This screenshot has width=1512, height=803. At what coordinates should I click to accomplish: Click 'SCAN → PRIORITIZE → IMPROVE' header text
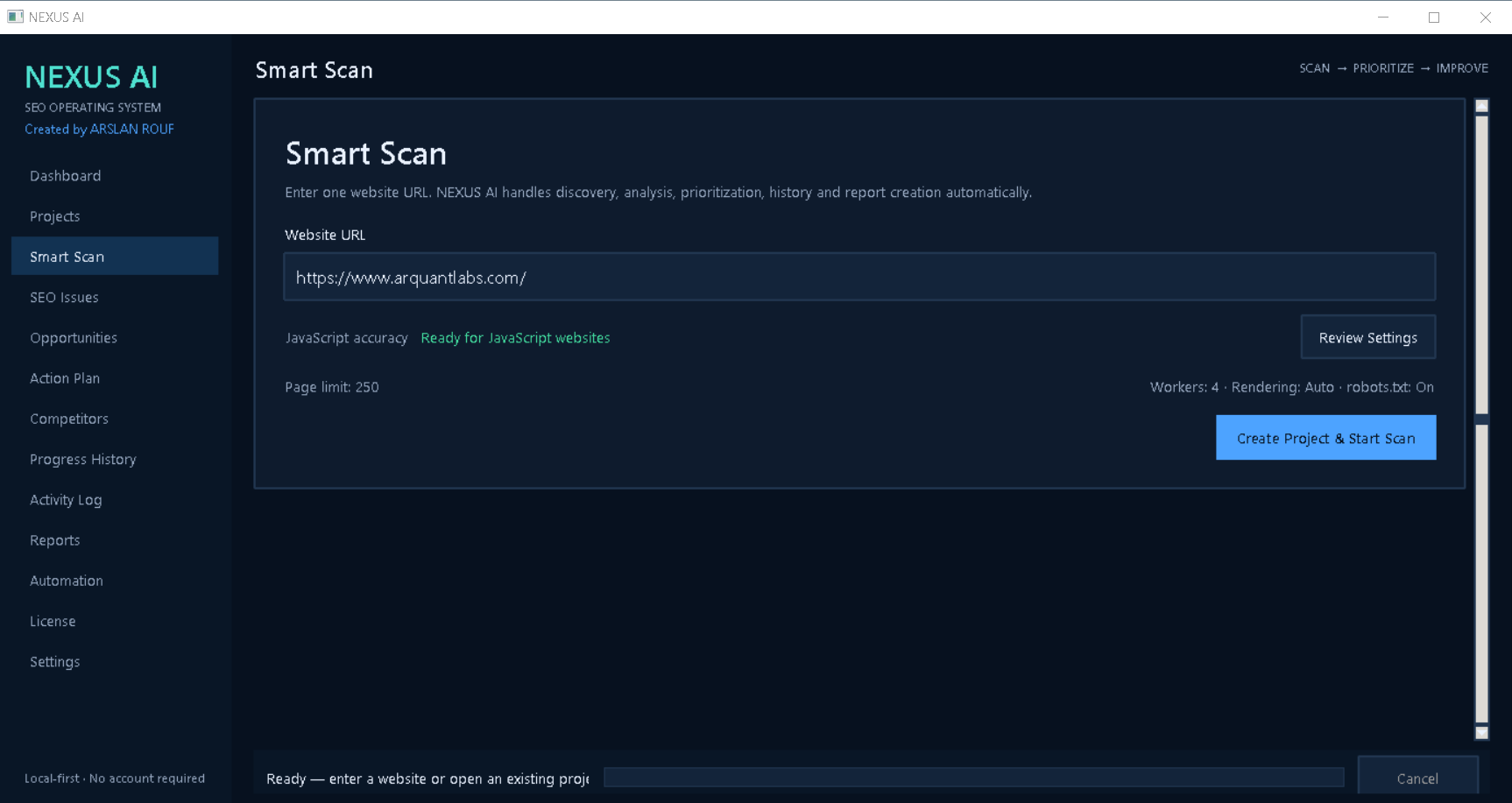1394,68
